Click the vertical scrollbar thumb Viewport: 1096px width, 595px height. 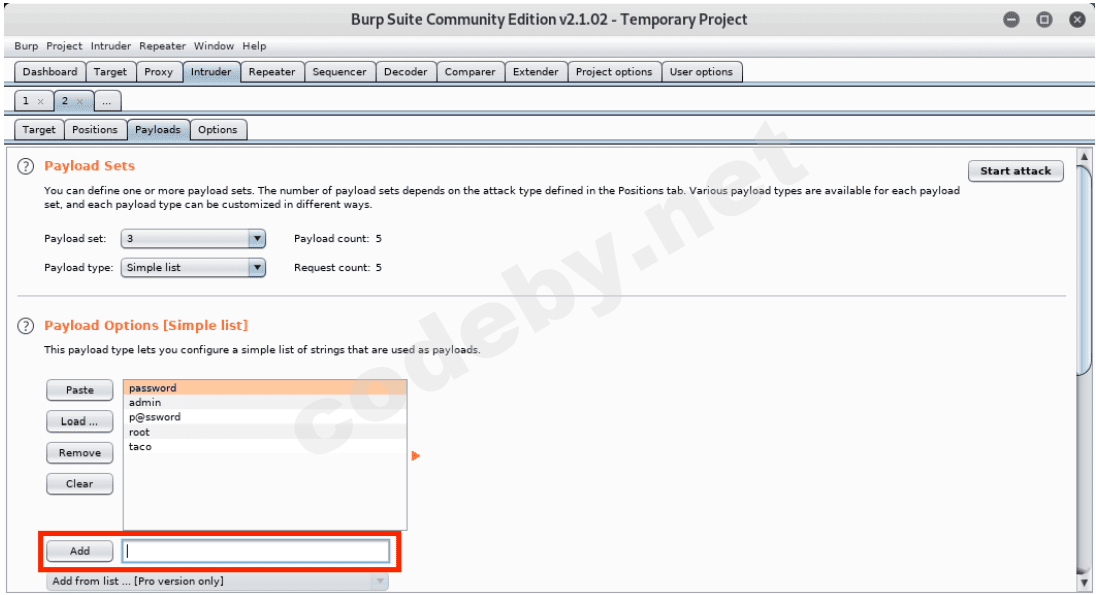click(x=1084, y=271)
